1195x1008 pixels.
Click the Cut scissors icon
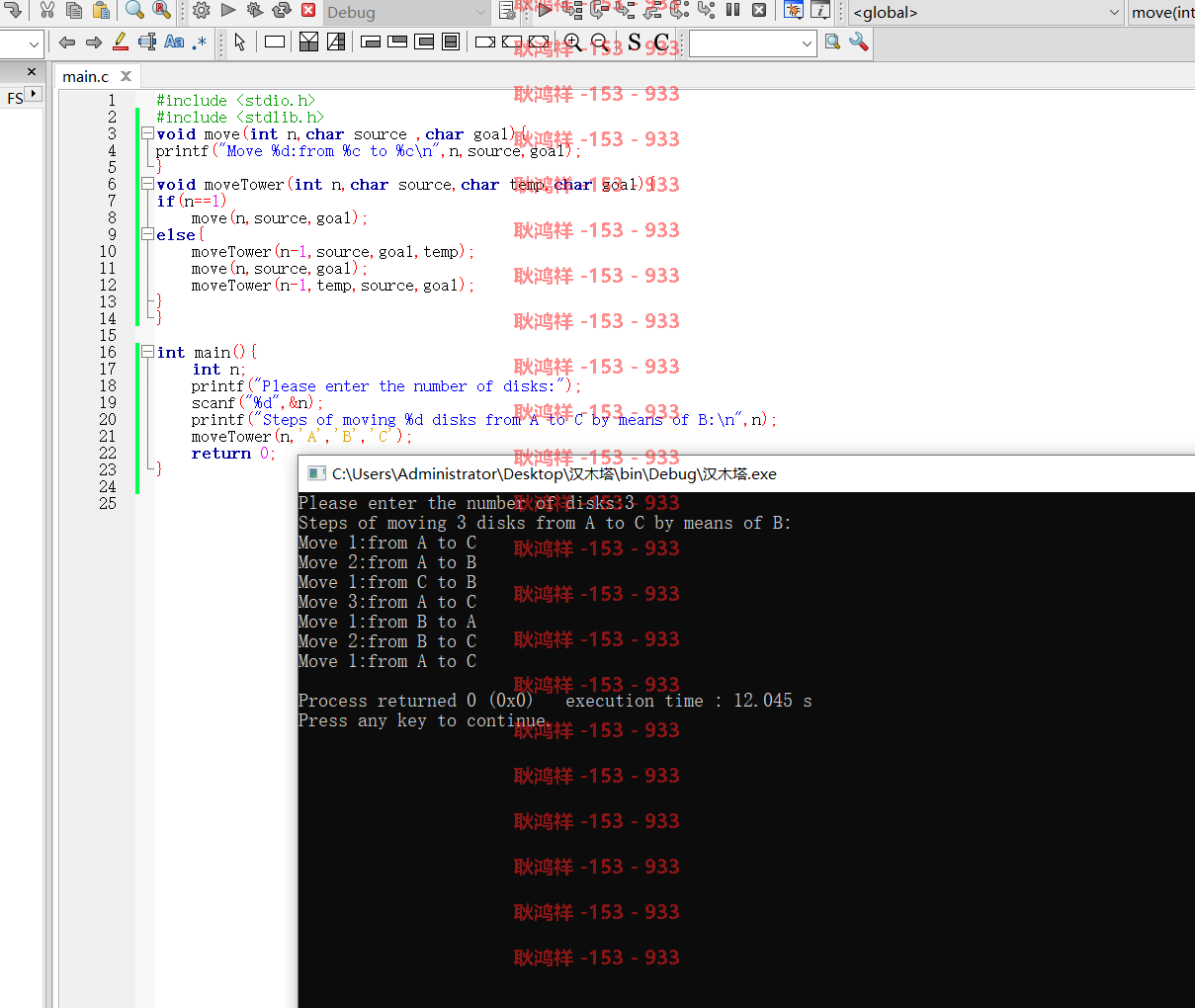click(x=46, y=11)
